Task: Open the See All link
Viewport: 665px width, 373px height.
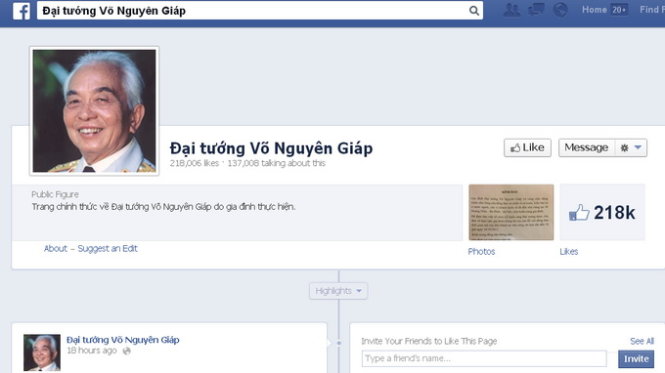Action: pyautogui.click(x=642, y=341)
